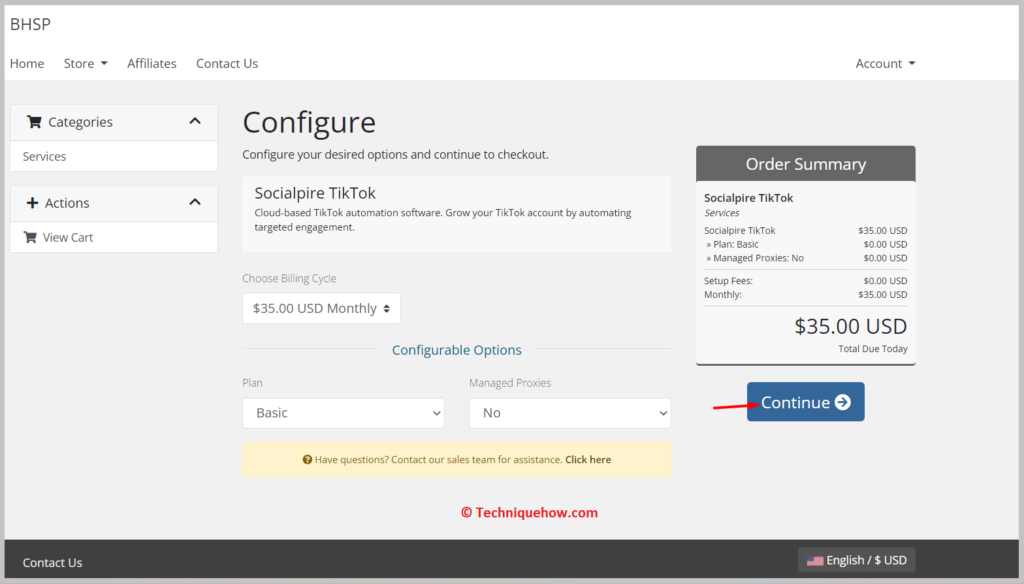
Task: Click the plus icon beside Actions
Action: [32, 203]
